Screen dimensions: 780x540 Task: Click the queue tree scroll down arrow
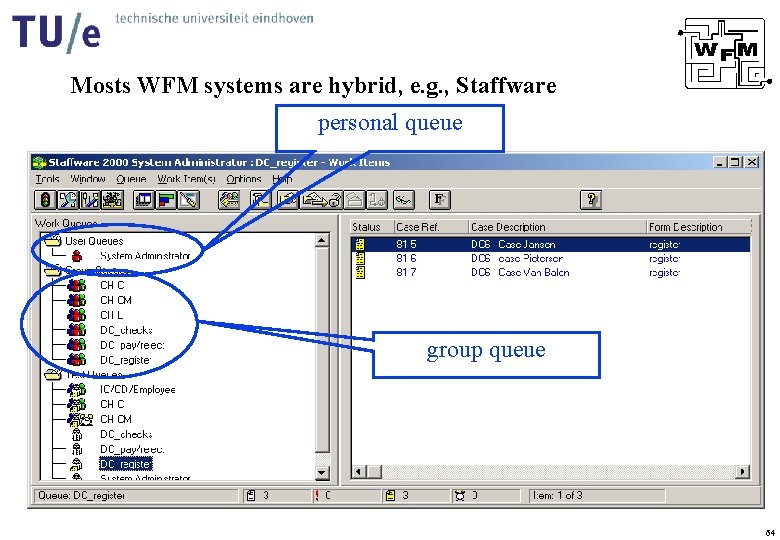pyautogui.click(x=322, y=473)
